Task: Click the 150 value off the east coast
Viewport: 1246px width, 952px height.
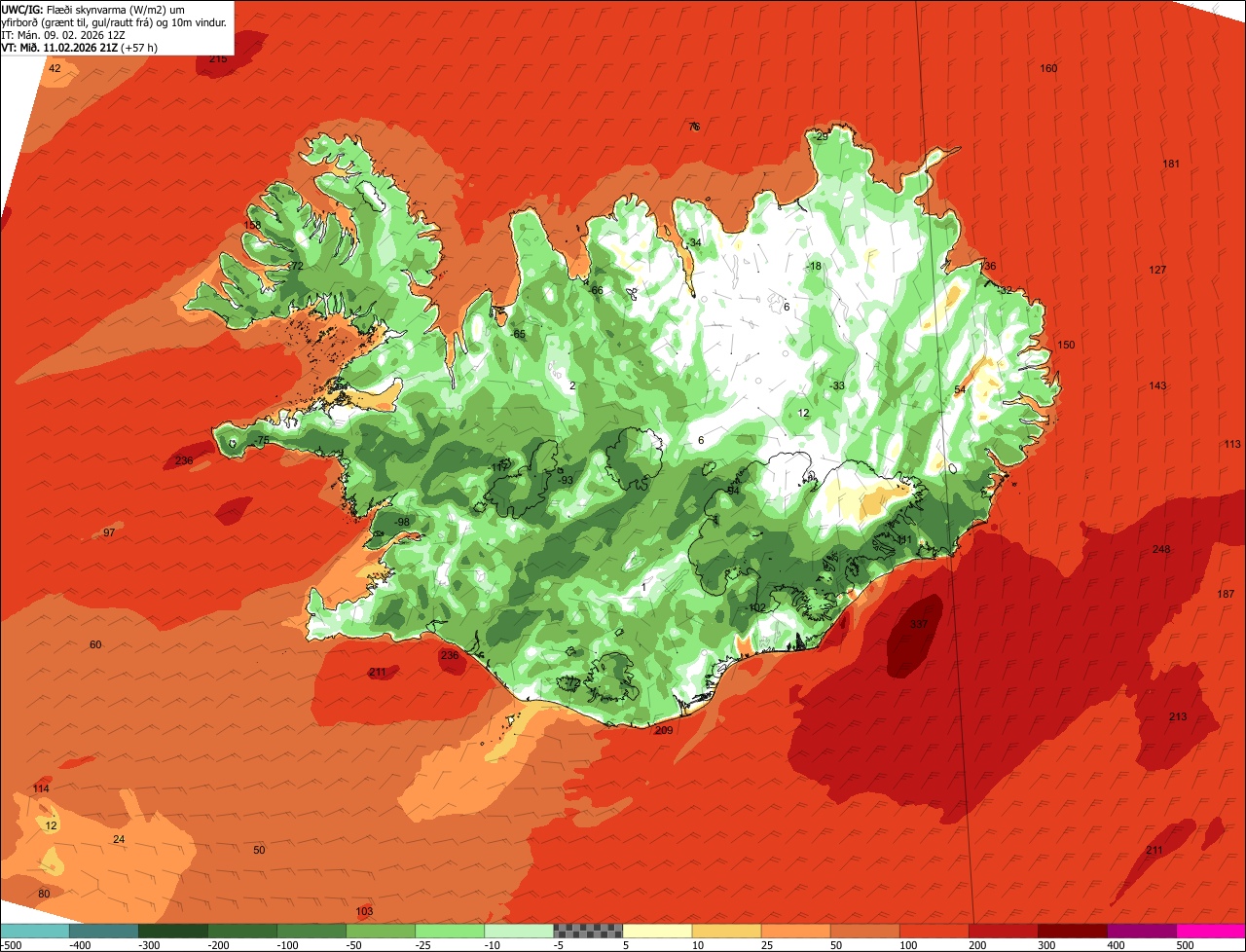Action: (1066, 346)
